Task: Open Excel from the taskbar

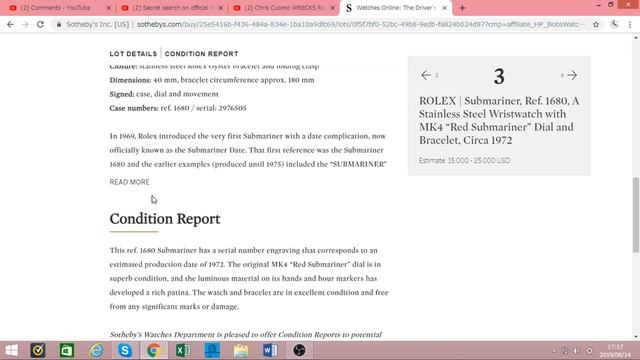Action: pos(183,351)
